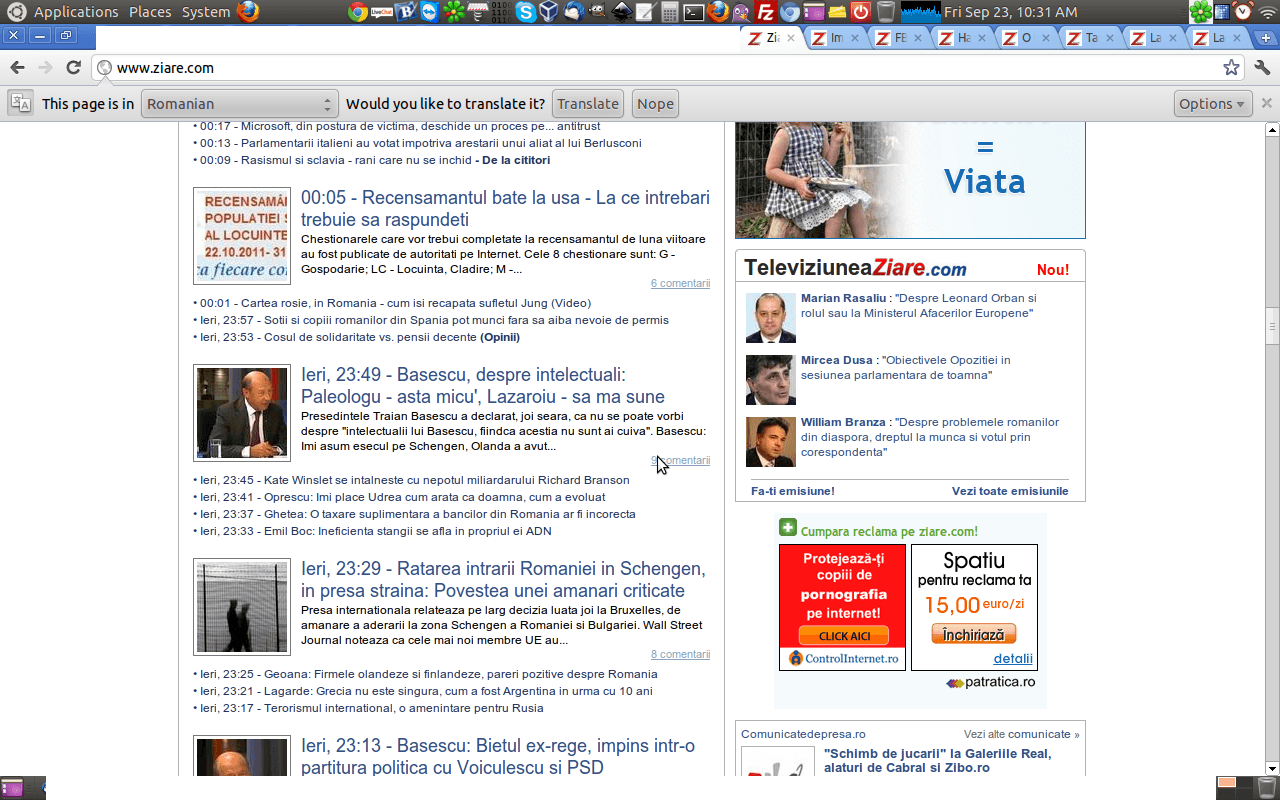Click the Basescu interview thumbnail image
Image resolution: width=1280 pixels, height=800 pixels.
point(242,412)
